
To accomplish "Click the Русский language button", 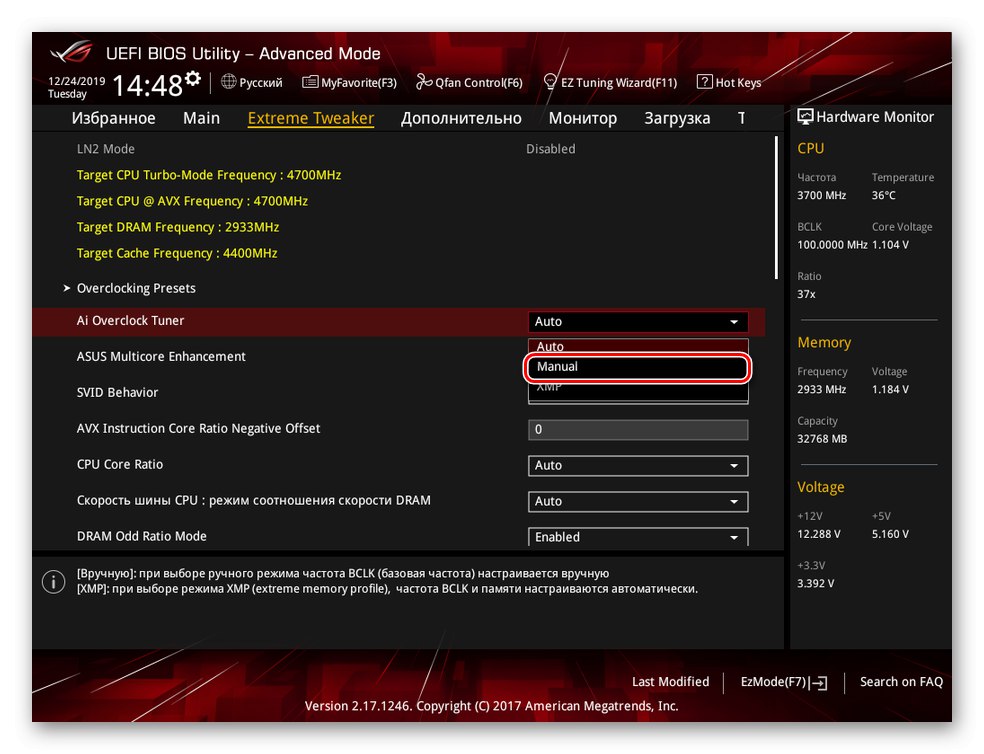I will click(260, 82).
